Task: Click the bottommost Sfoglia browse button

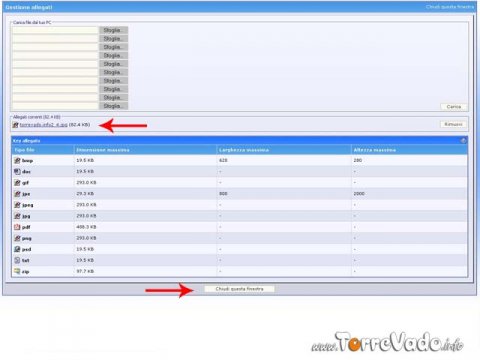Action: coord(113,106)
